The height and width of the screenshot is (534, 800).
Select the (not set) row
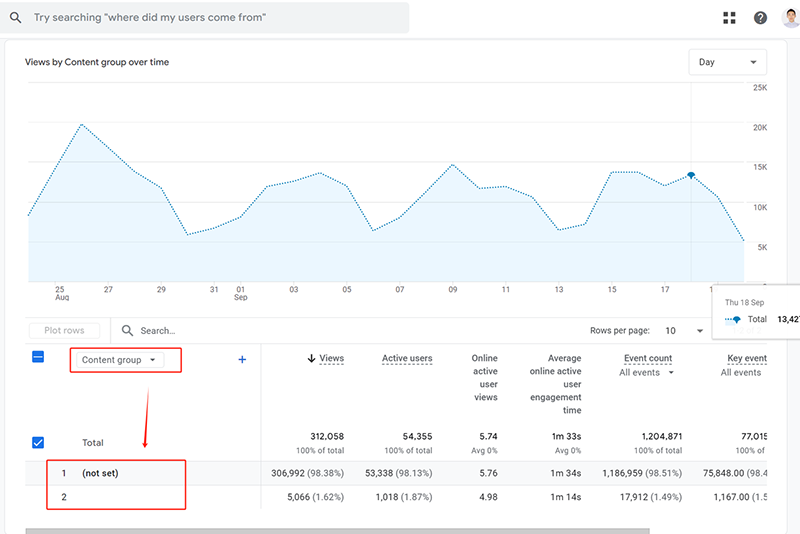[x=99, y=474]
